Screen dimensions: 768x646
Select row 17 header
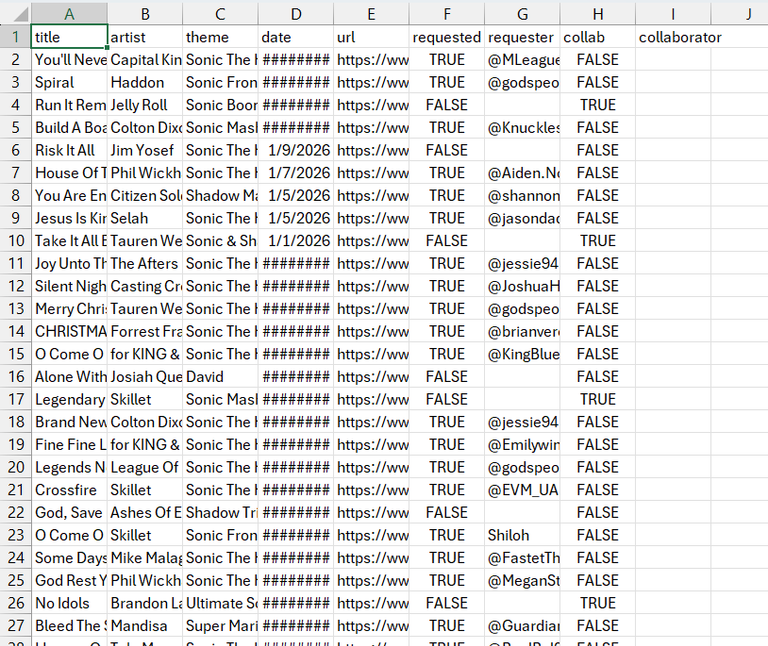coord(16,399)
